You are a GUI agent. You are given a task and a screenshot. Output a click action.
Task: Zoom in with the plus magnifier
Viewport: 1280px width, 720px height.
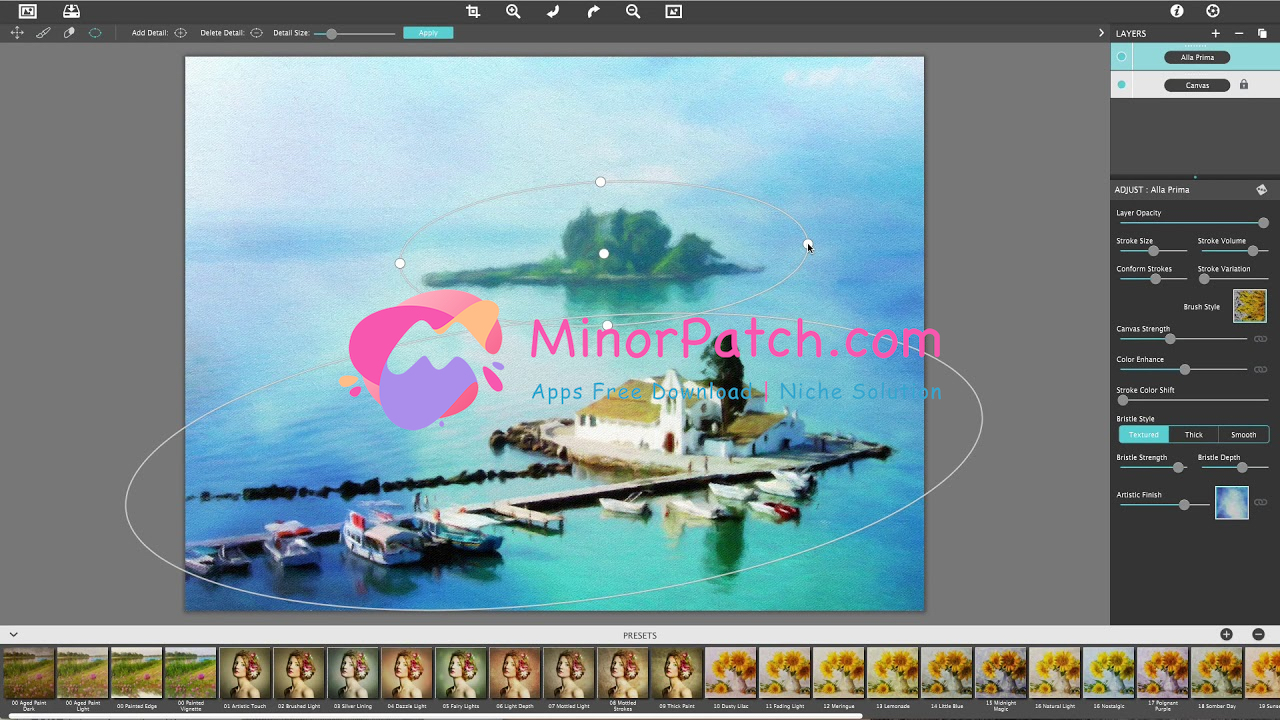[513, 11]
